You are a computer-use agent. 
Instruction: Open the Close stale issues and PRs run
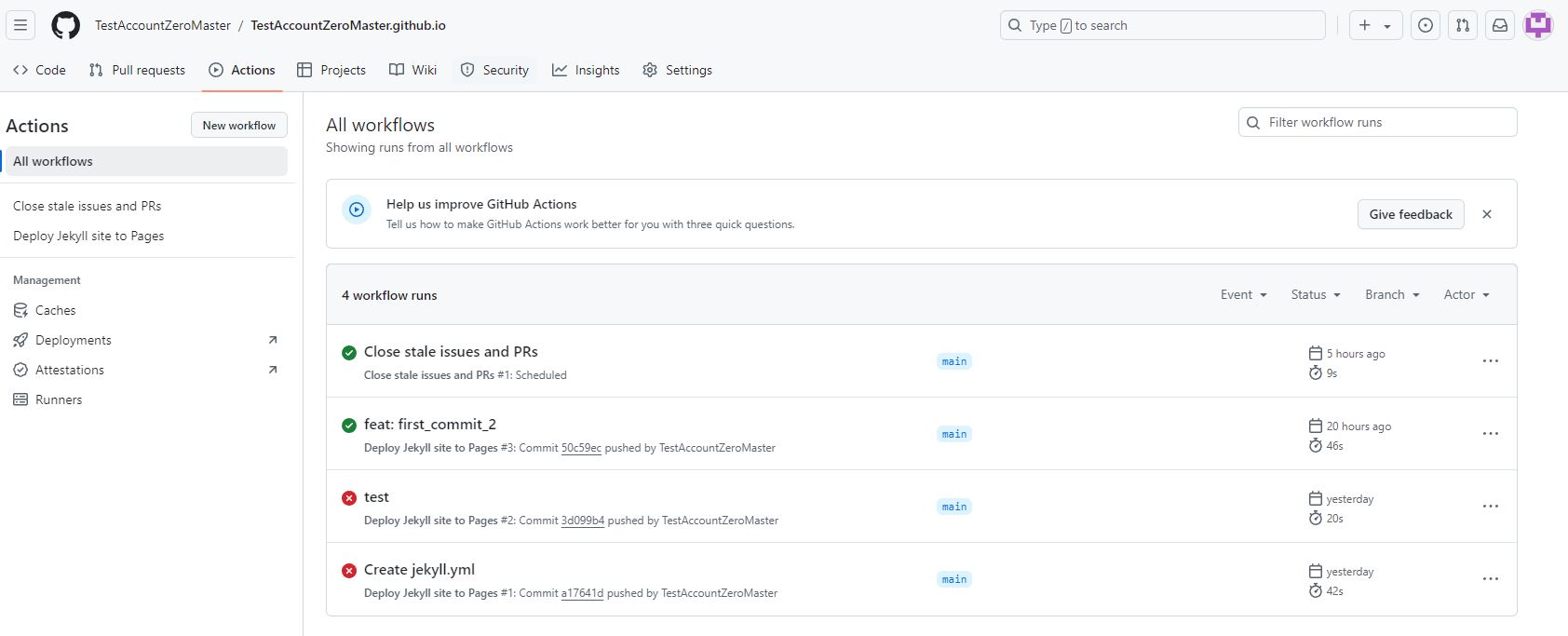(451, 351)
